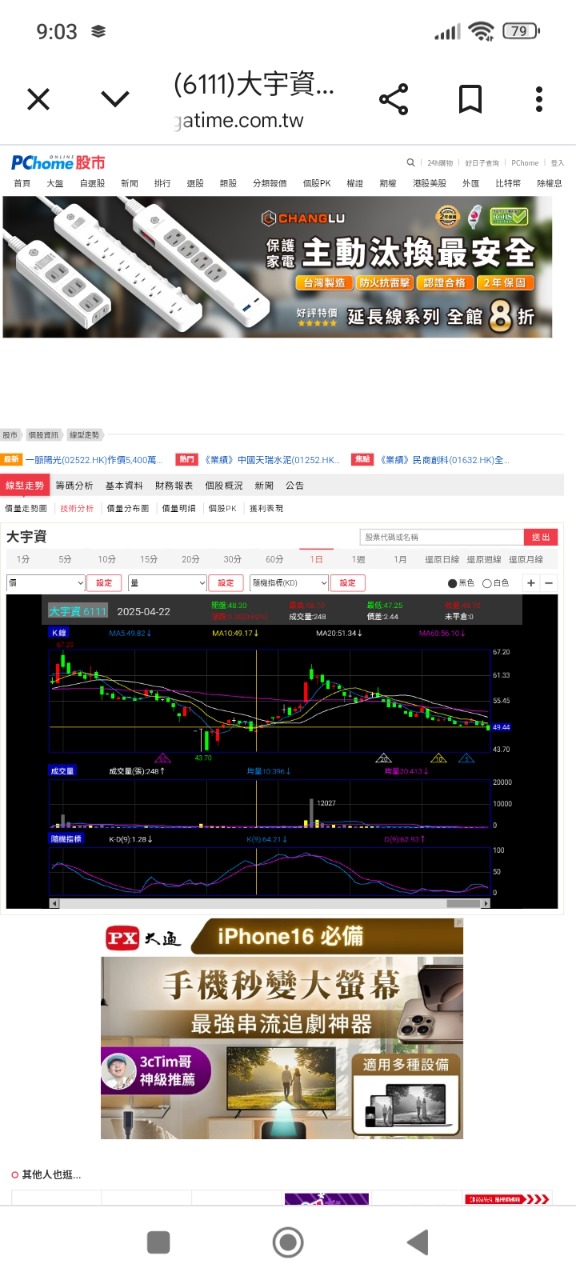This screenshot has height=1280, width=576.
Task: Tap the downward chevron beside page title
Action: pyautogui.click(x=115, y=99)
